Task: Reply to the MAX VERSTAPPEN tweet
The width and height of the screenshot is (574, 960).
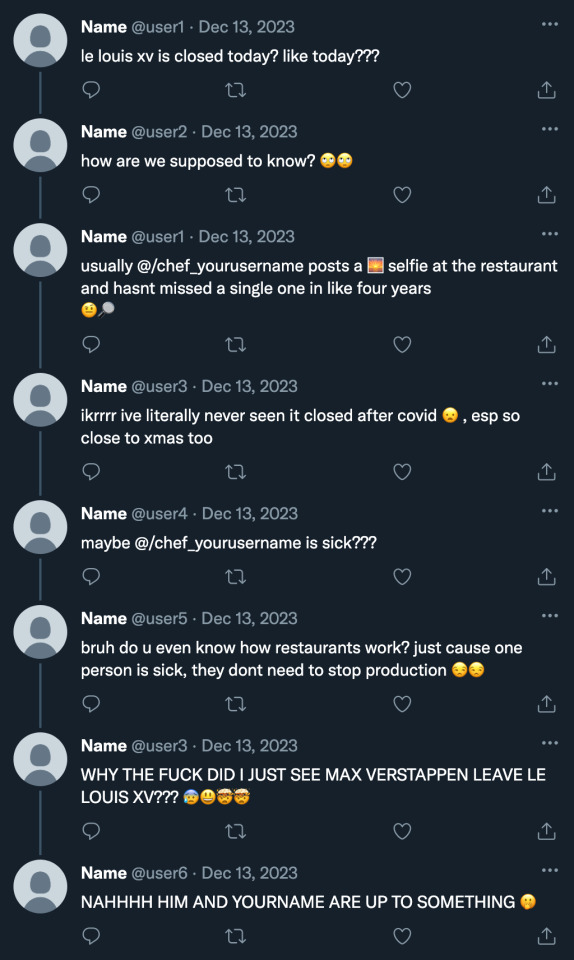Action: [91, 831]
